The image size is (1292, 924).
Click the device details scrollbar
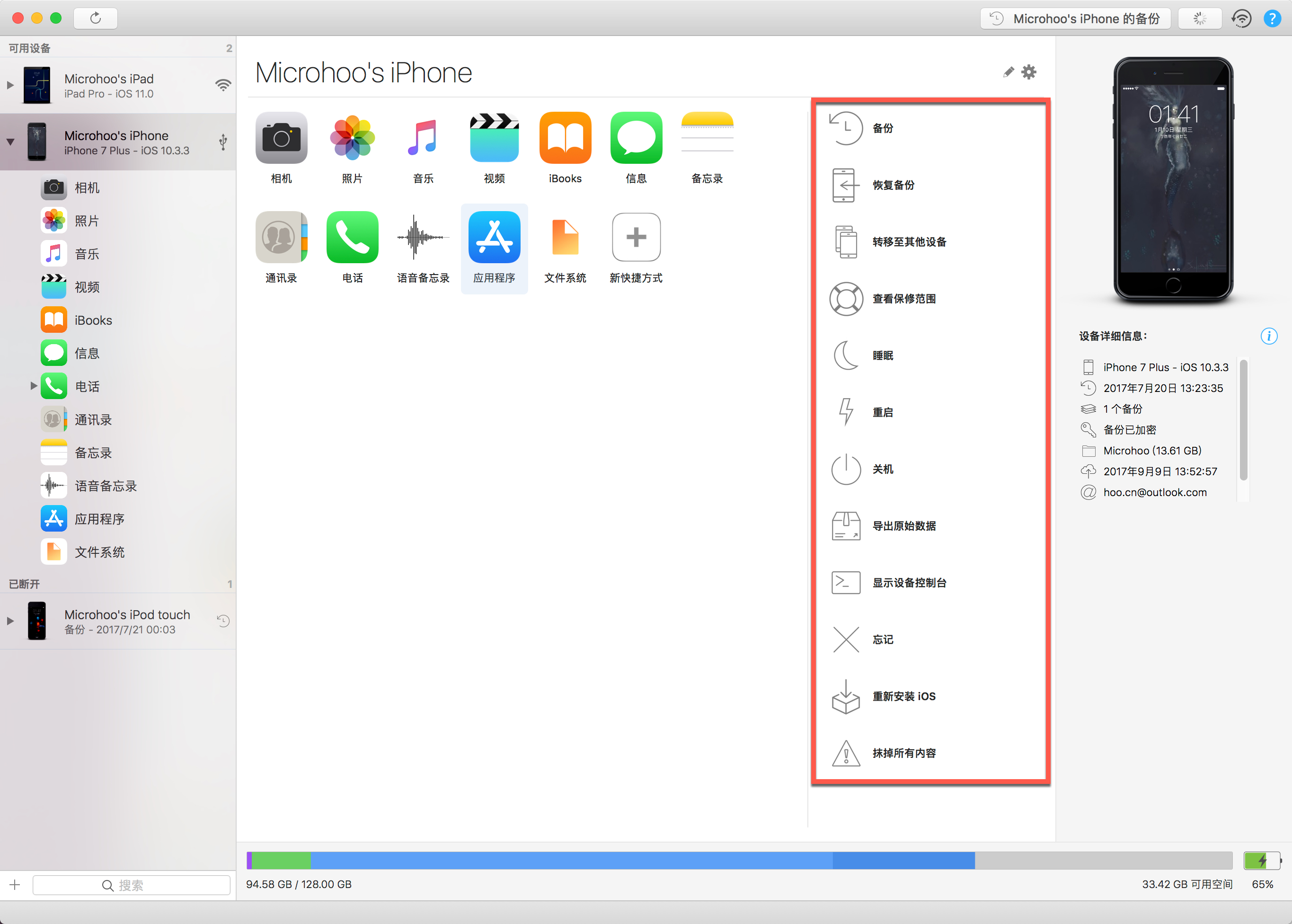pos(1244,420)
